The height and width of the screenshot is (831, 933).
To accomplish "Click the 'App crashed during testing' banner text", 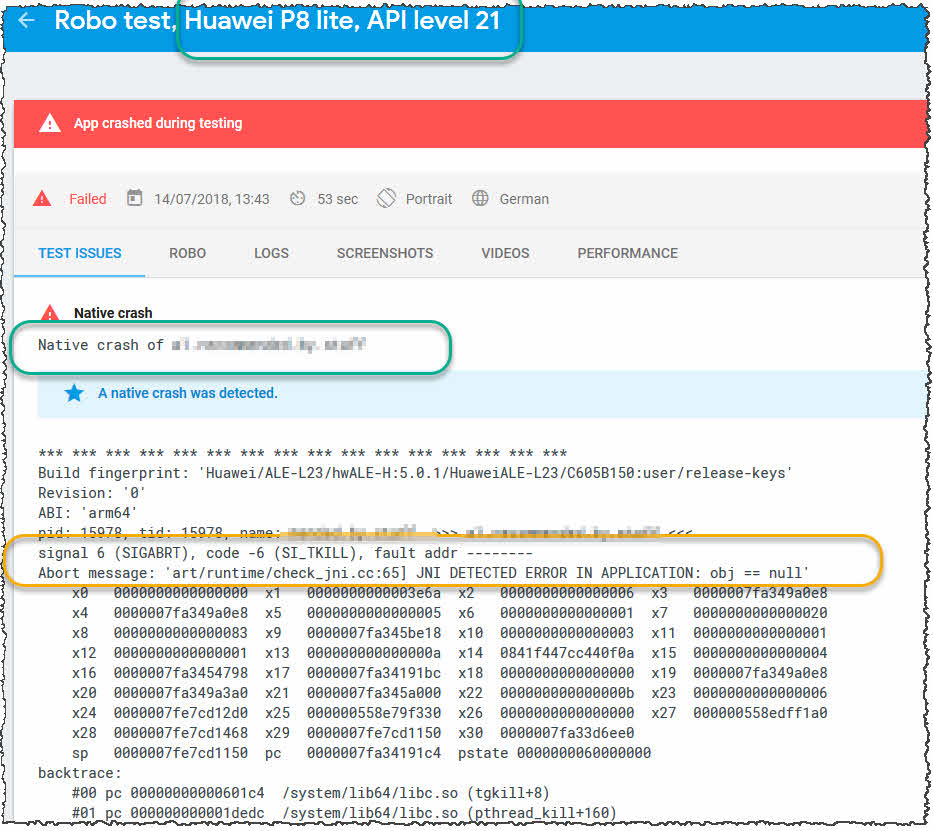I will (x=158, y=123).
